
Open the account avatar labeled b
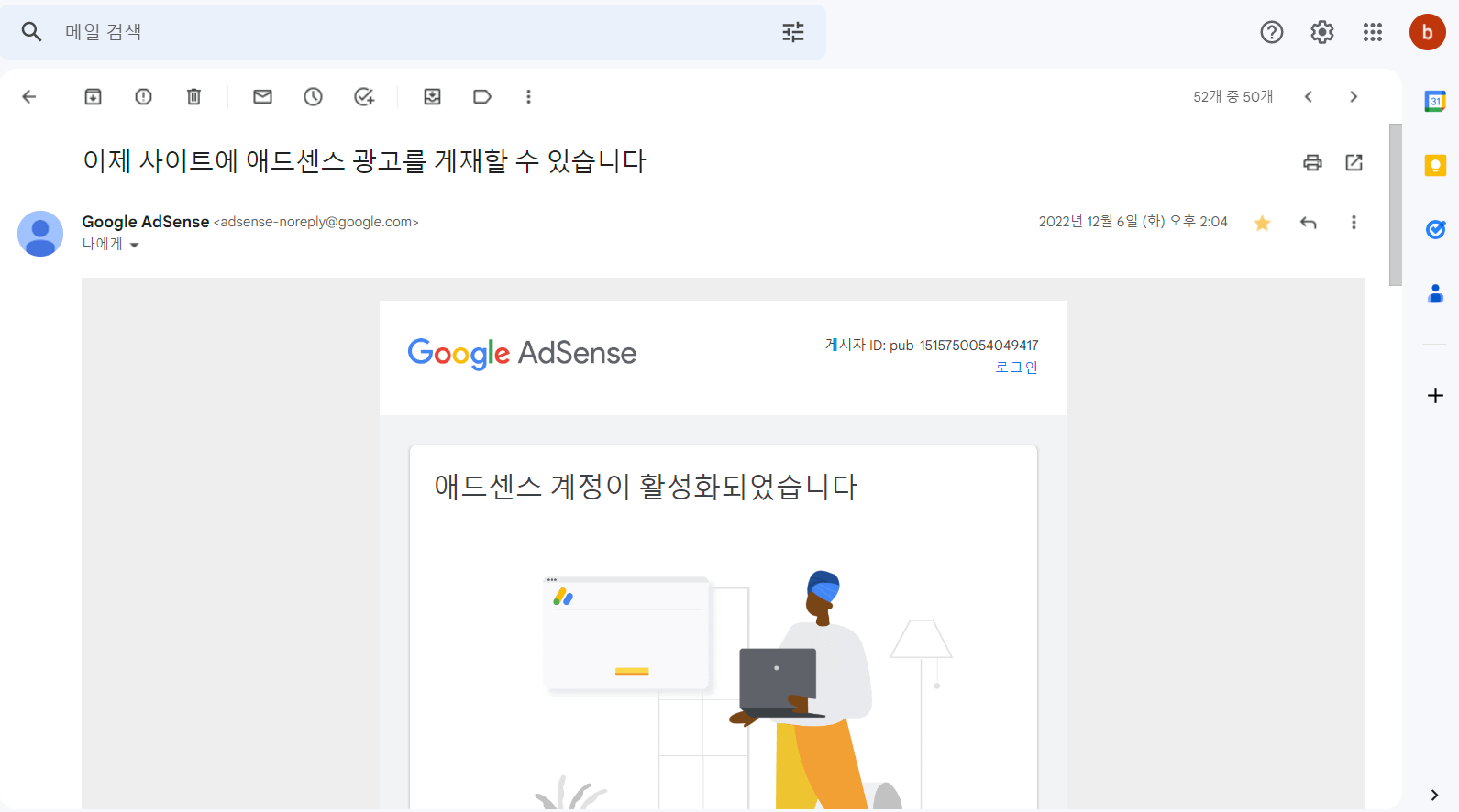click(1428, 32)
